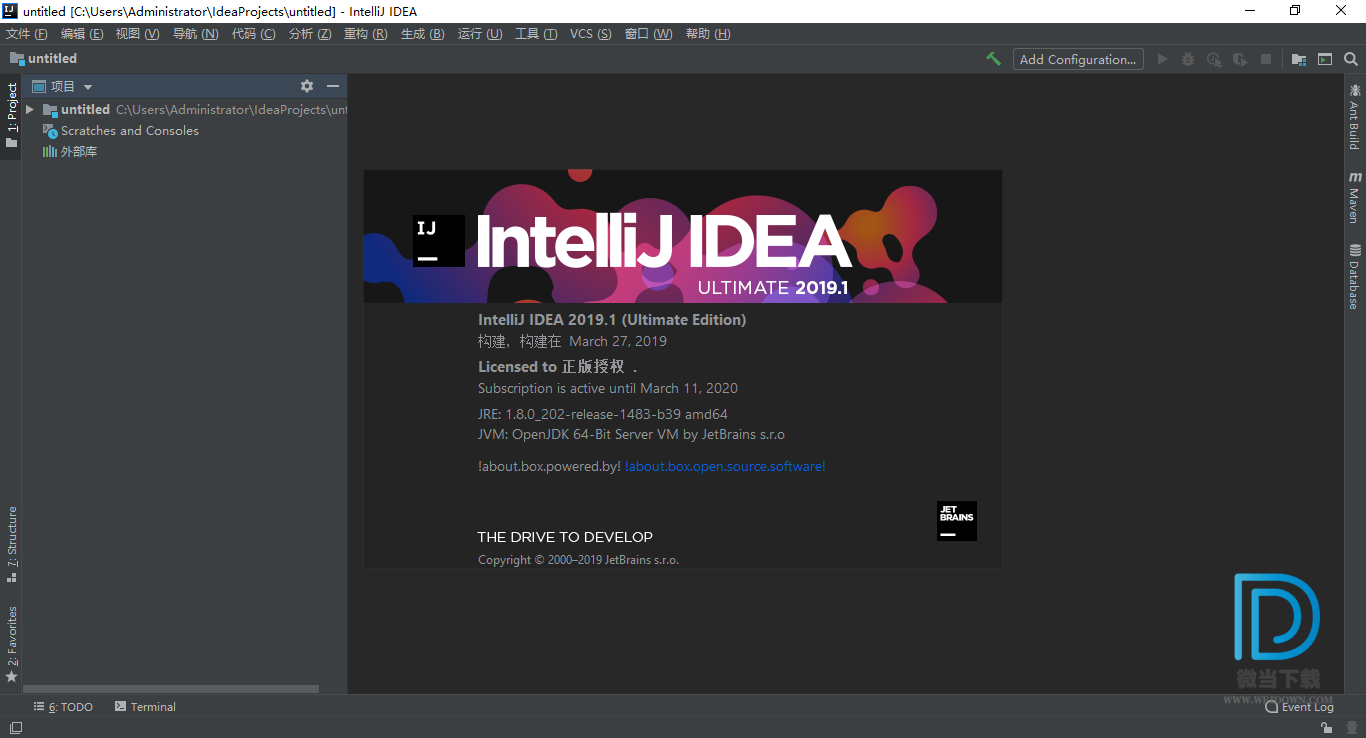This screenshot has height=738, width=1366.
Task: Click Add Configuration... button
Action: 1078,59
